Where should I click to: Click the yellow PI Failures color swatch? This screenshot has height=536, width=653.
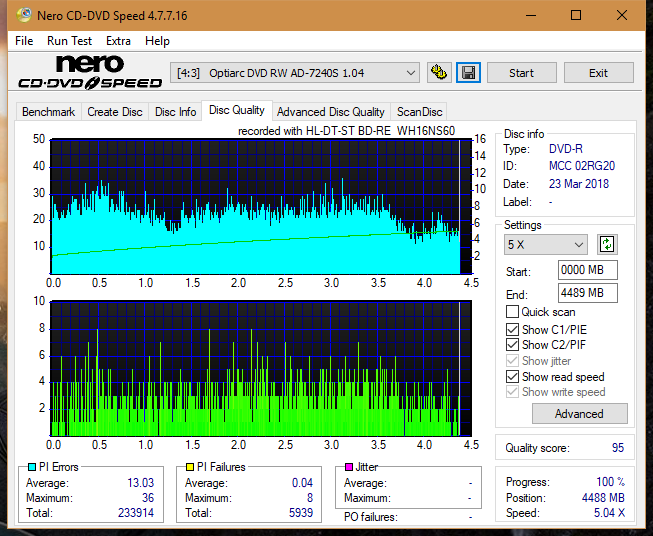tap(190, 467)
